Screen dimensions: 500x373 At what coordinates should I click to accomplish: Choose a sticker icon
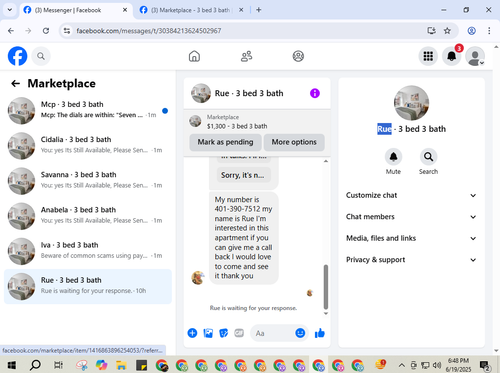coord(223,333)
